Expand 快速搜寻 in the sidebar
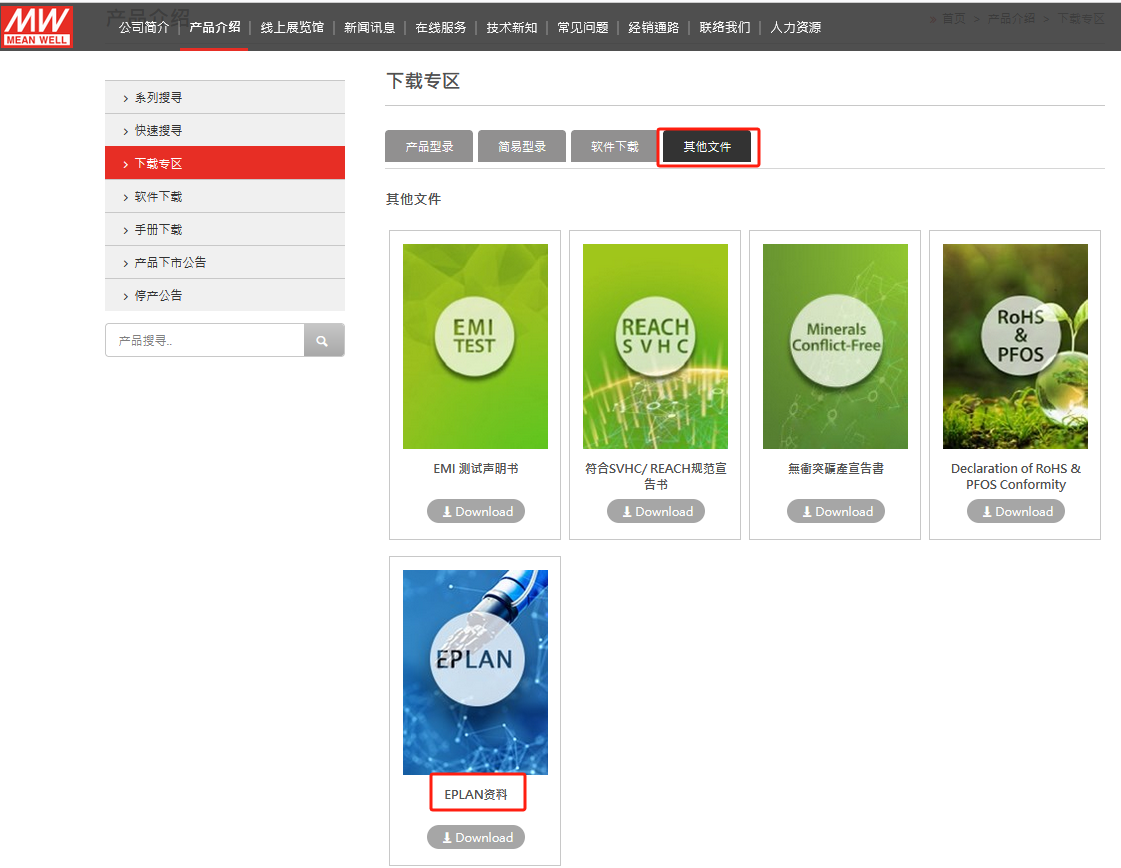 [224, 131]
